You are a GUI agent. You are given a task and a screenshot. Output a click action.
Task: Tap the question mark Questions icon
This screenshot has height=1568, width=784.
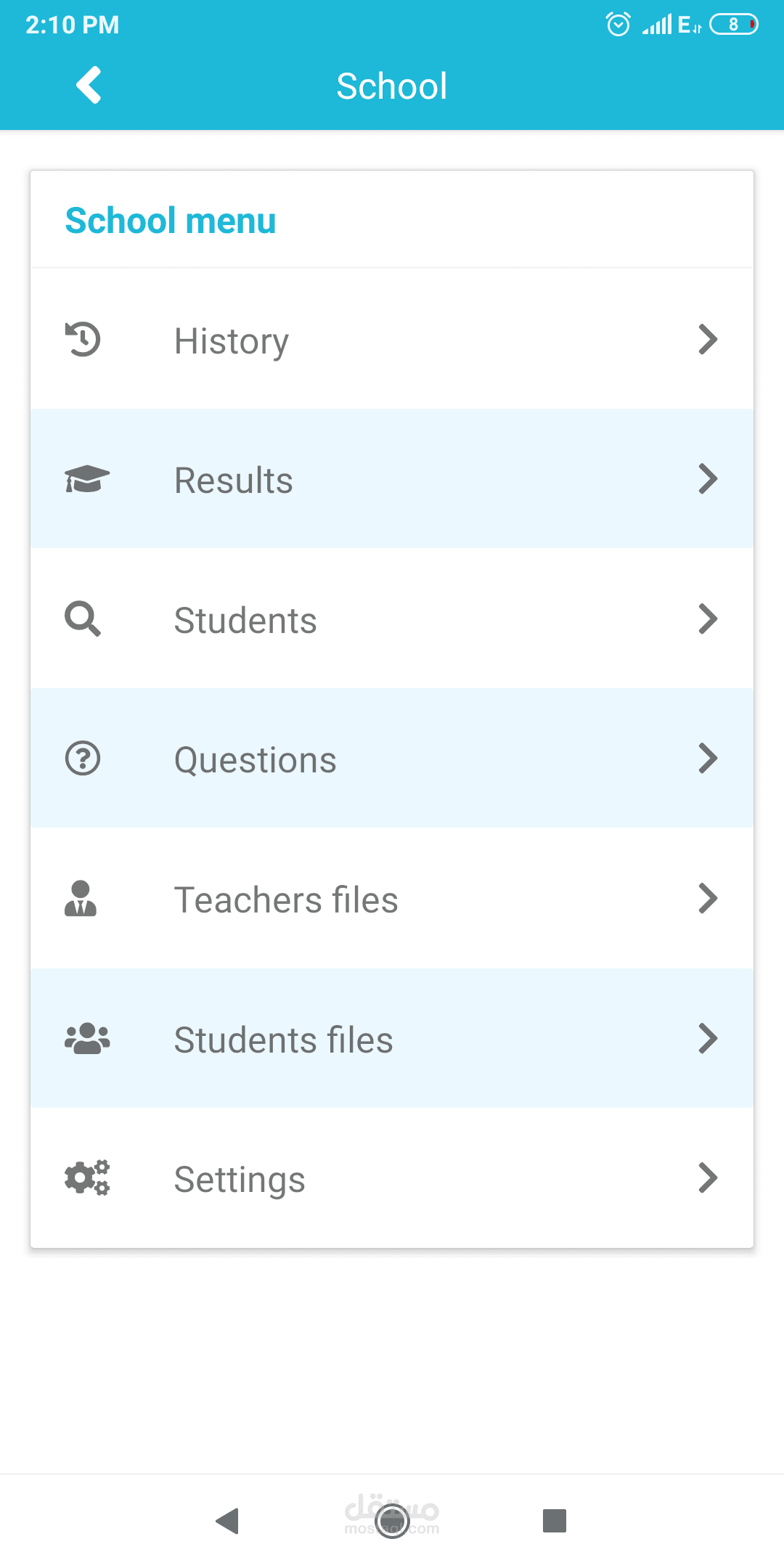pos(83,759)
